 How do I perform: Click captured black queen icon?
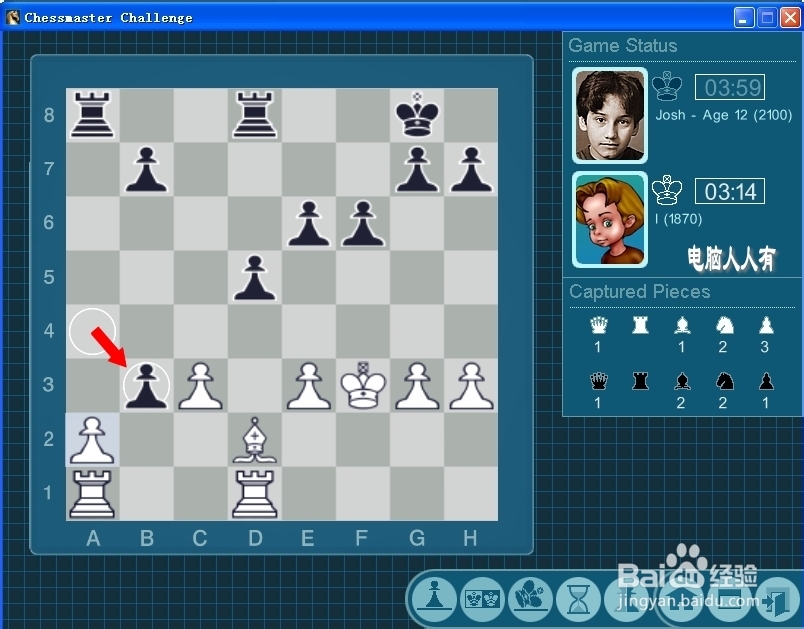pos(598,381)
